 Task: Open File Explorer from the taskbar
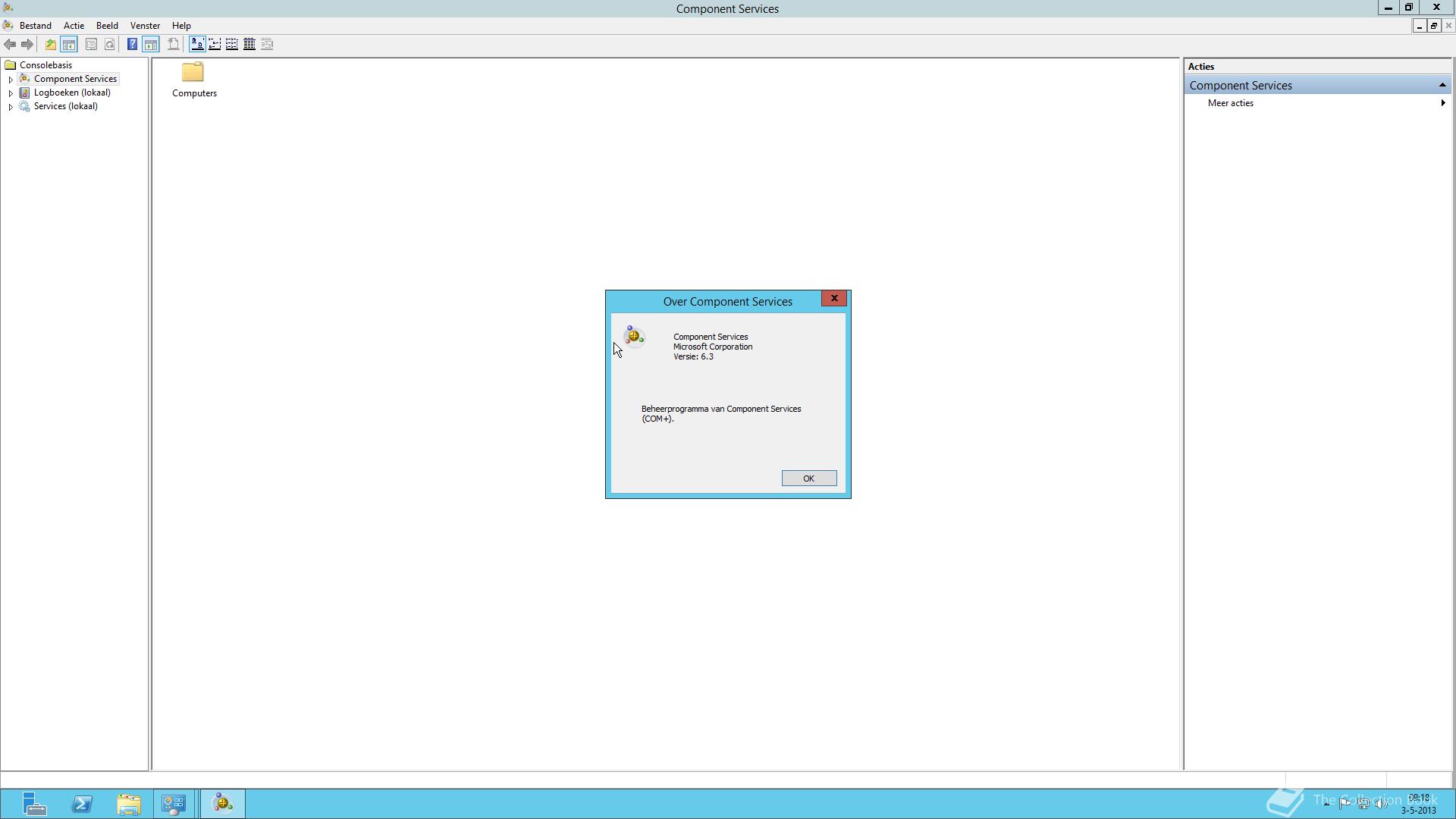pyautogui.click(x=128, y=804)
